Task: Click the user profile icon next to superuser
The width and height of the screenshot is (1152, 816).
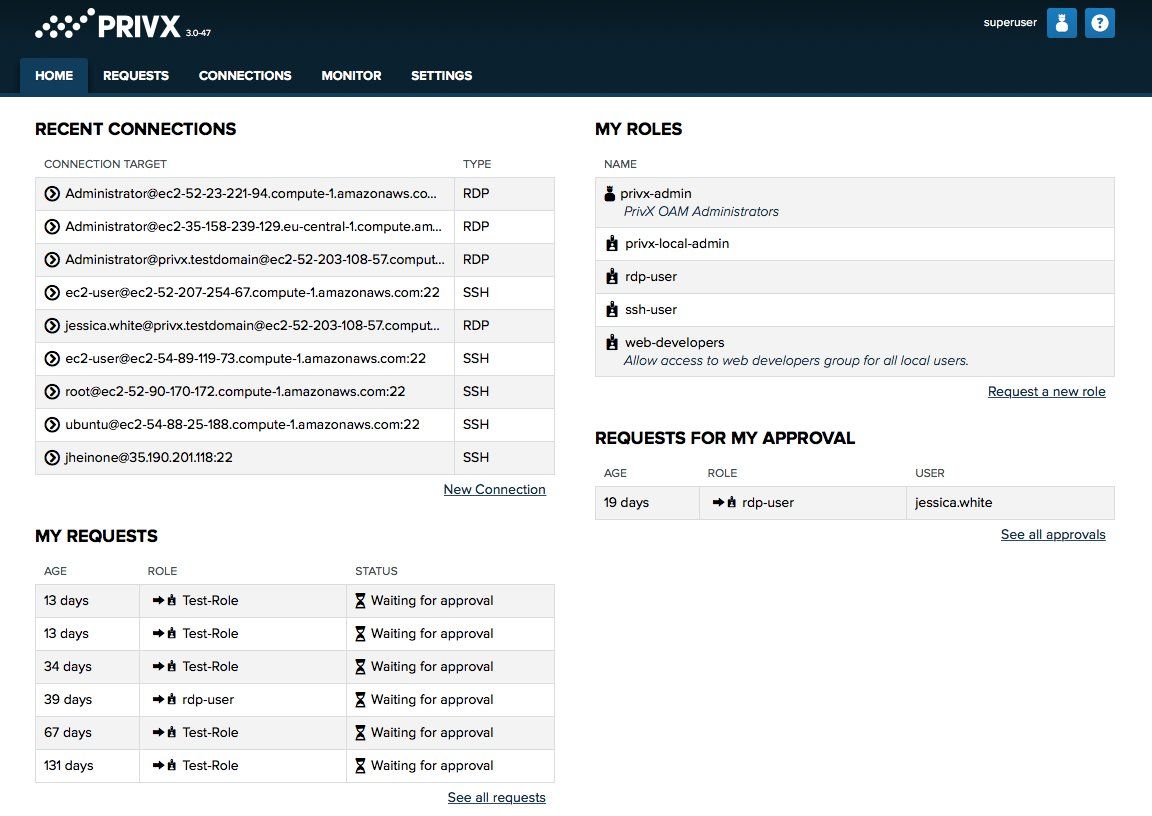Action: 1061,23
